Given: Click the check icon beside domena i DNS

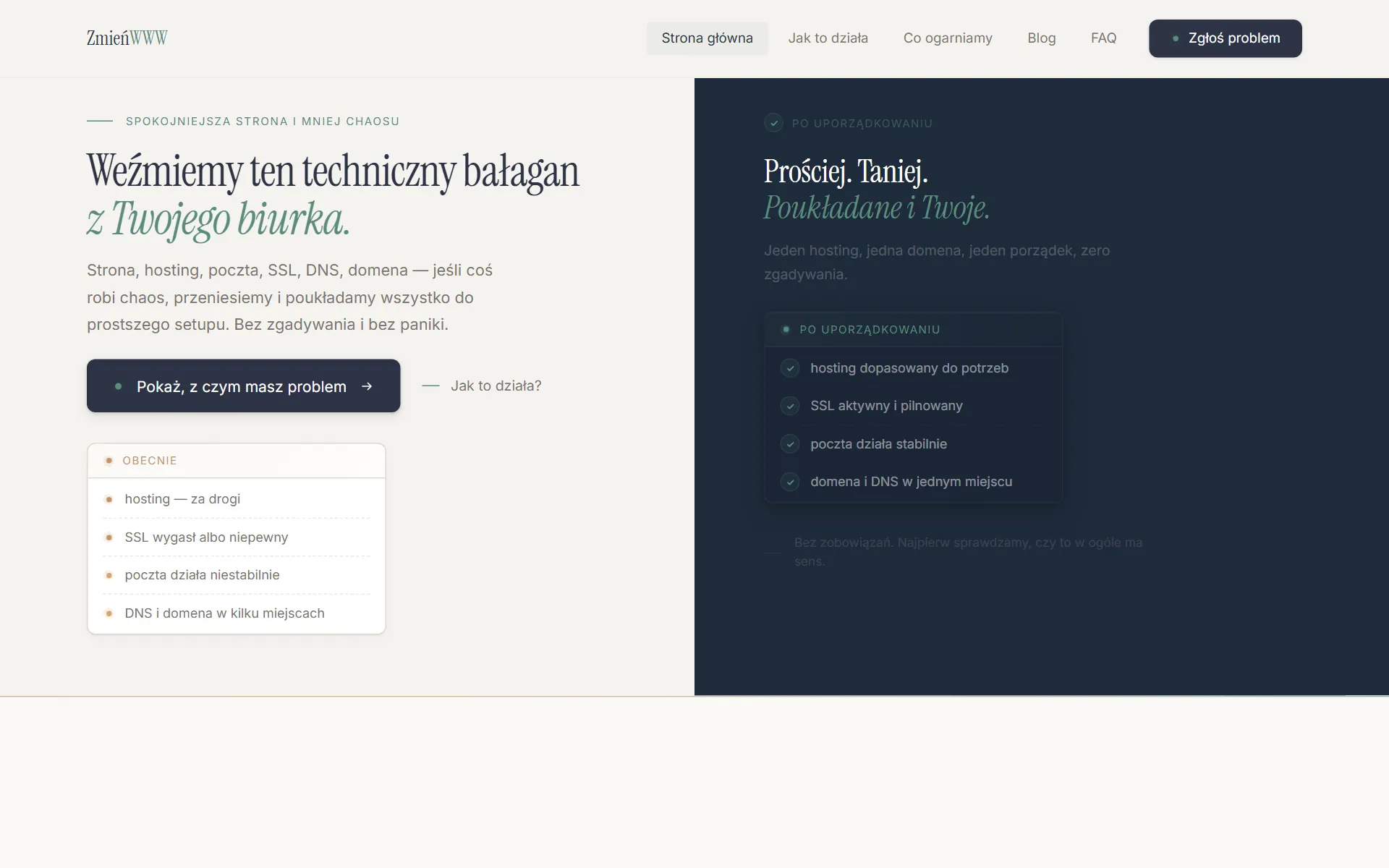Looking at the screenshot, I should [x=790, y=482].
